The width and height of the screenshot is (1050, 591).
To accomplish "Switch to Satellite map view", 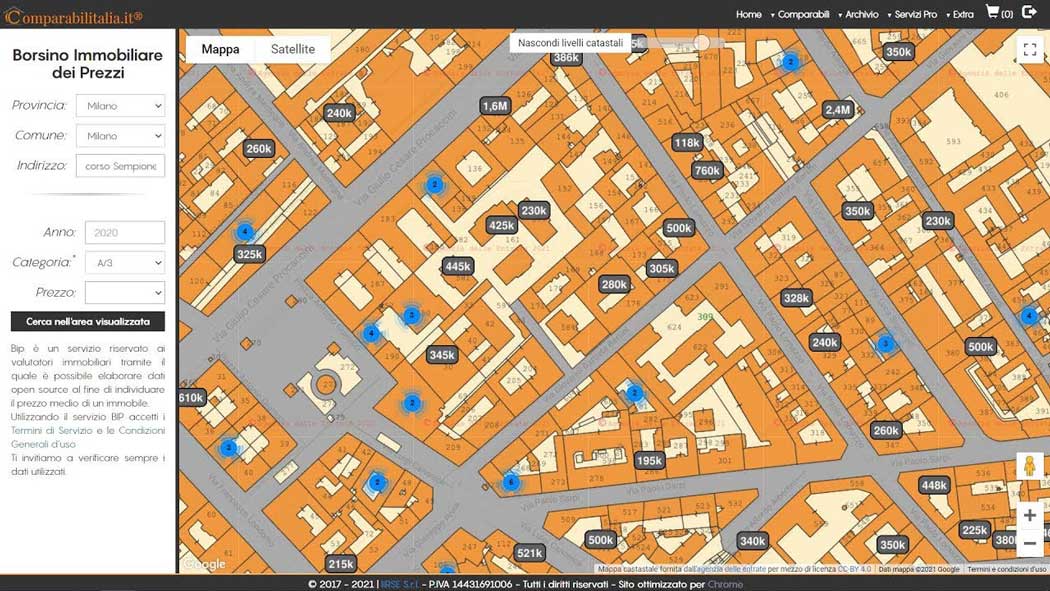I will pyautogui.click(x=292, y=49).
